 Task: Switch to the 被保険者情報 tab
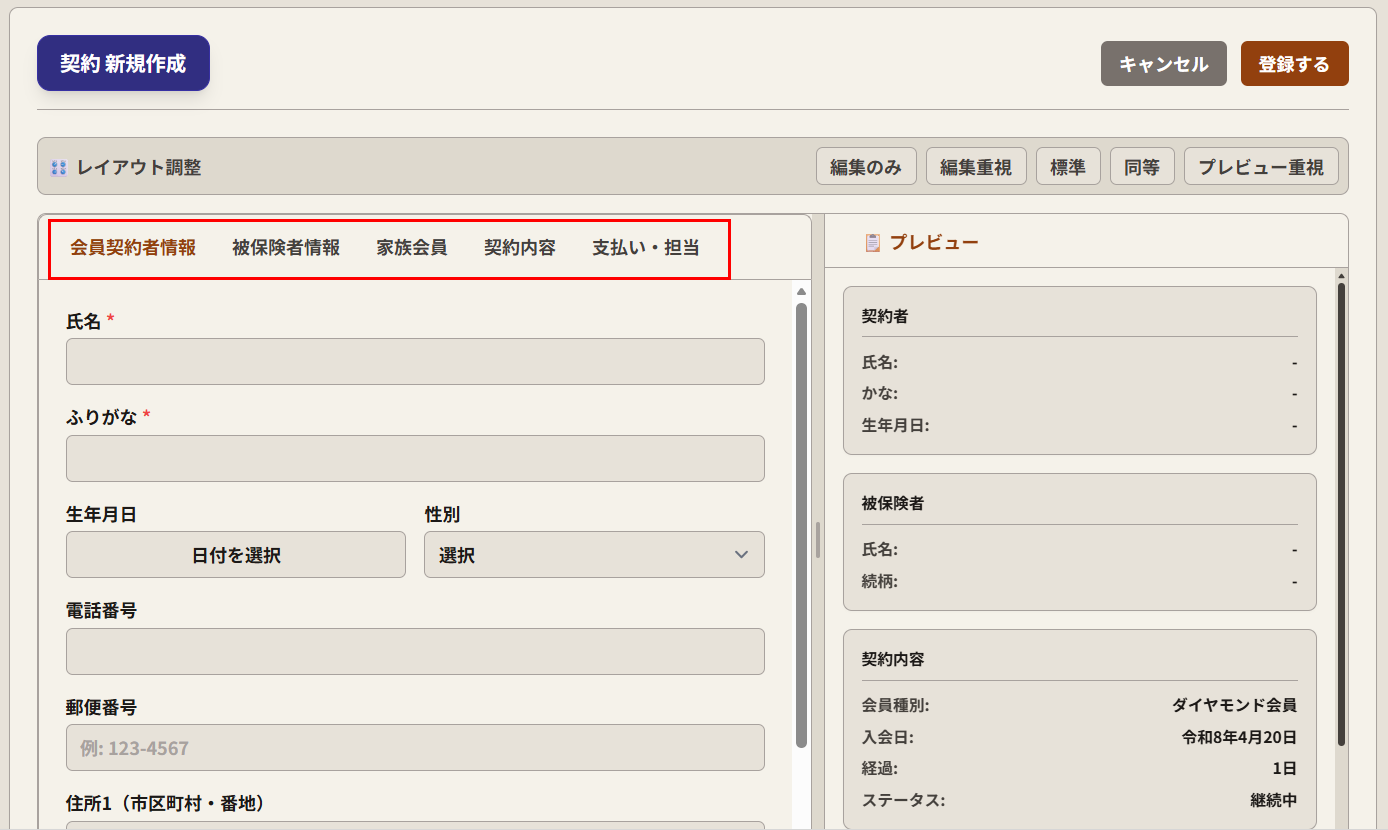point(286,248)
